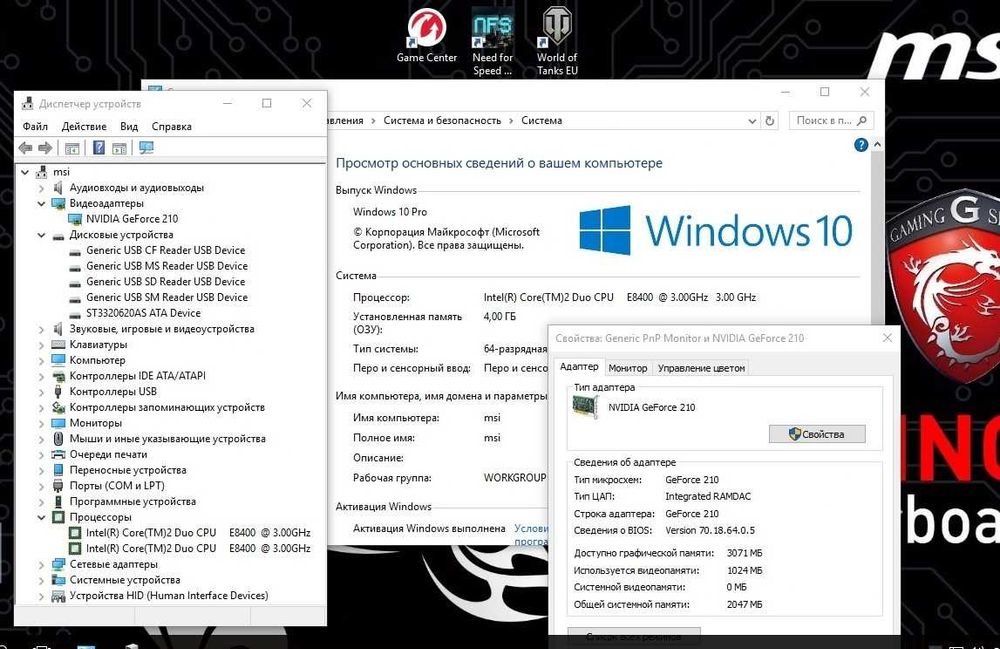The width and height of the screenshot is (1000, 649).
Task: Open the Файл menu
Action: (35, 126)
